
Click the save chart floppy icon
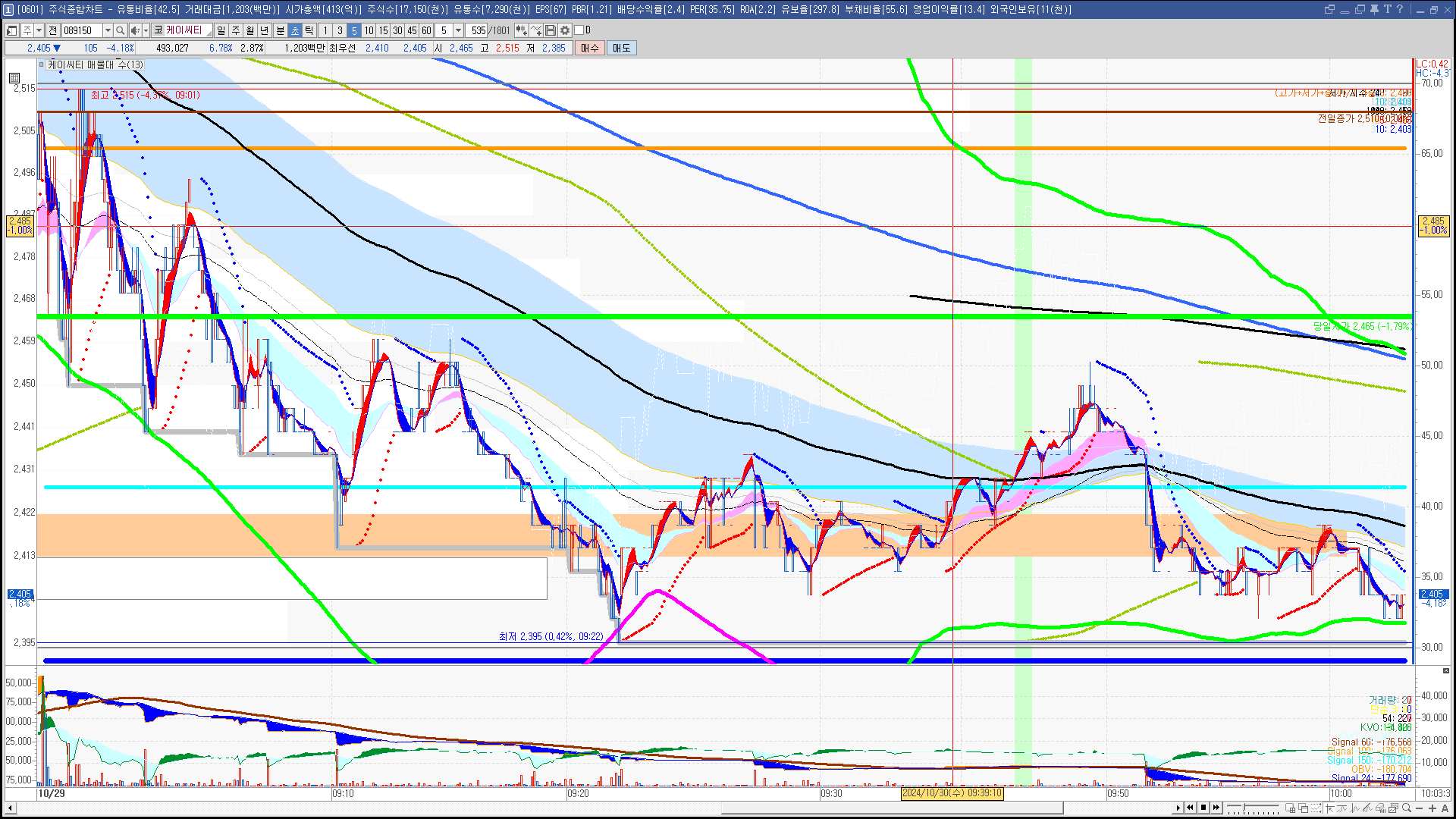pos(551,30)
